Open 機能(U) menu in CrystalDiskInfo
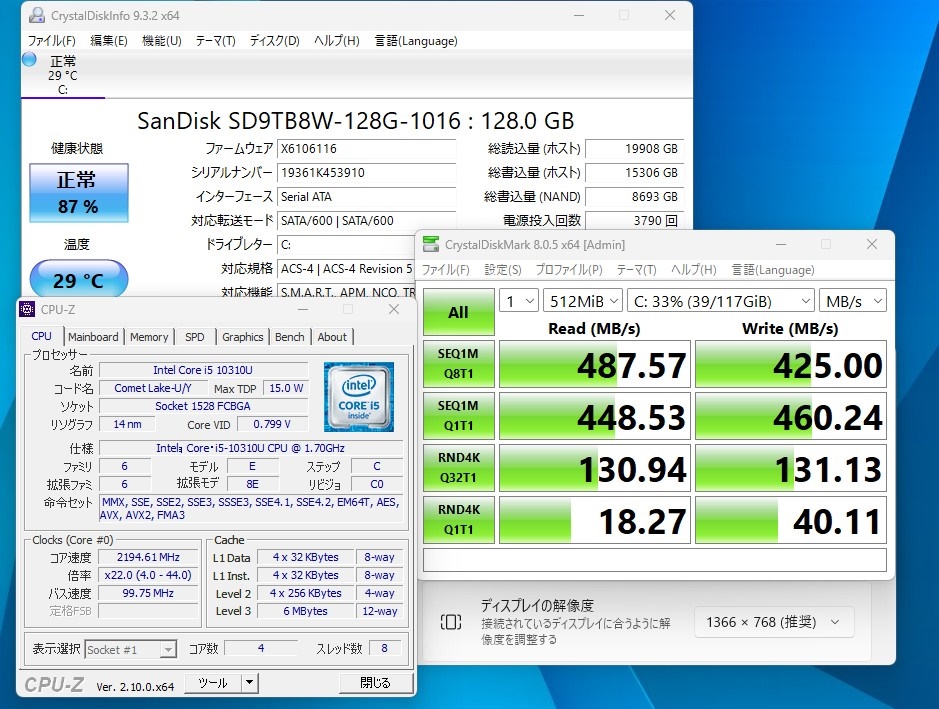 pyautogui.click(x=162, y=41)
